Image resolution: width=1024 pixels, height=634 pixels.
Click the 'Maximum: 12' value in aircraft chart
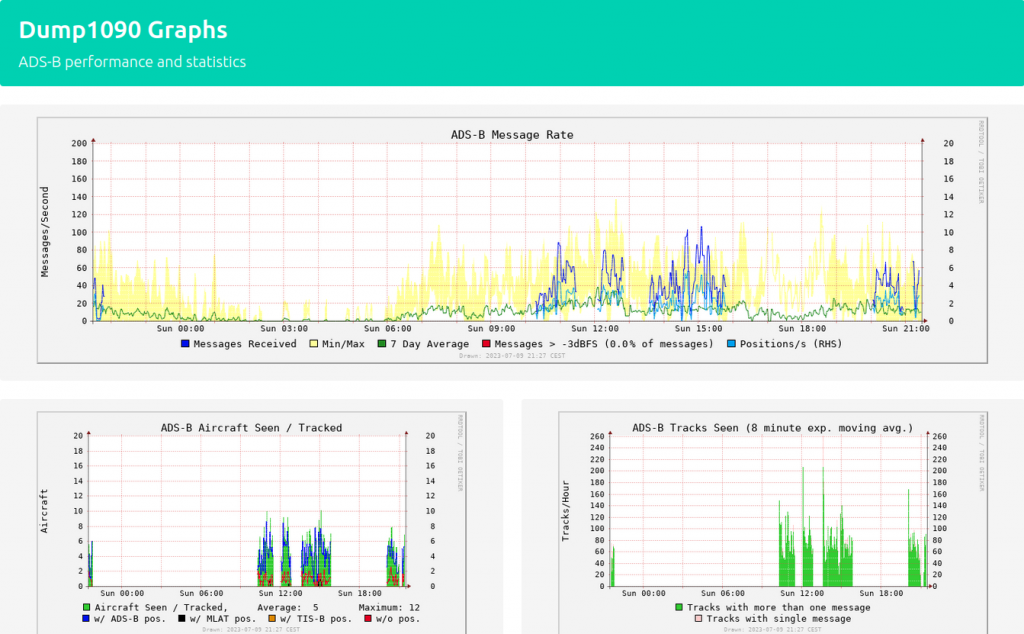click(389, 607)
